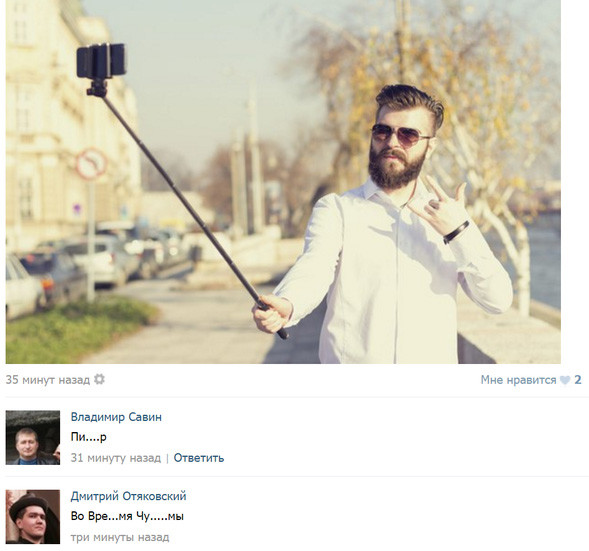Click the phone on the selfie stick in photo
Viewport: 589px width, 551px height.
101,60
